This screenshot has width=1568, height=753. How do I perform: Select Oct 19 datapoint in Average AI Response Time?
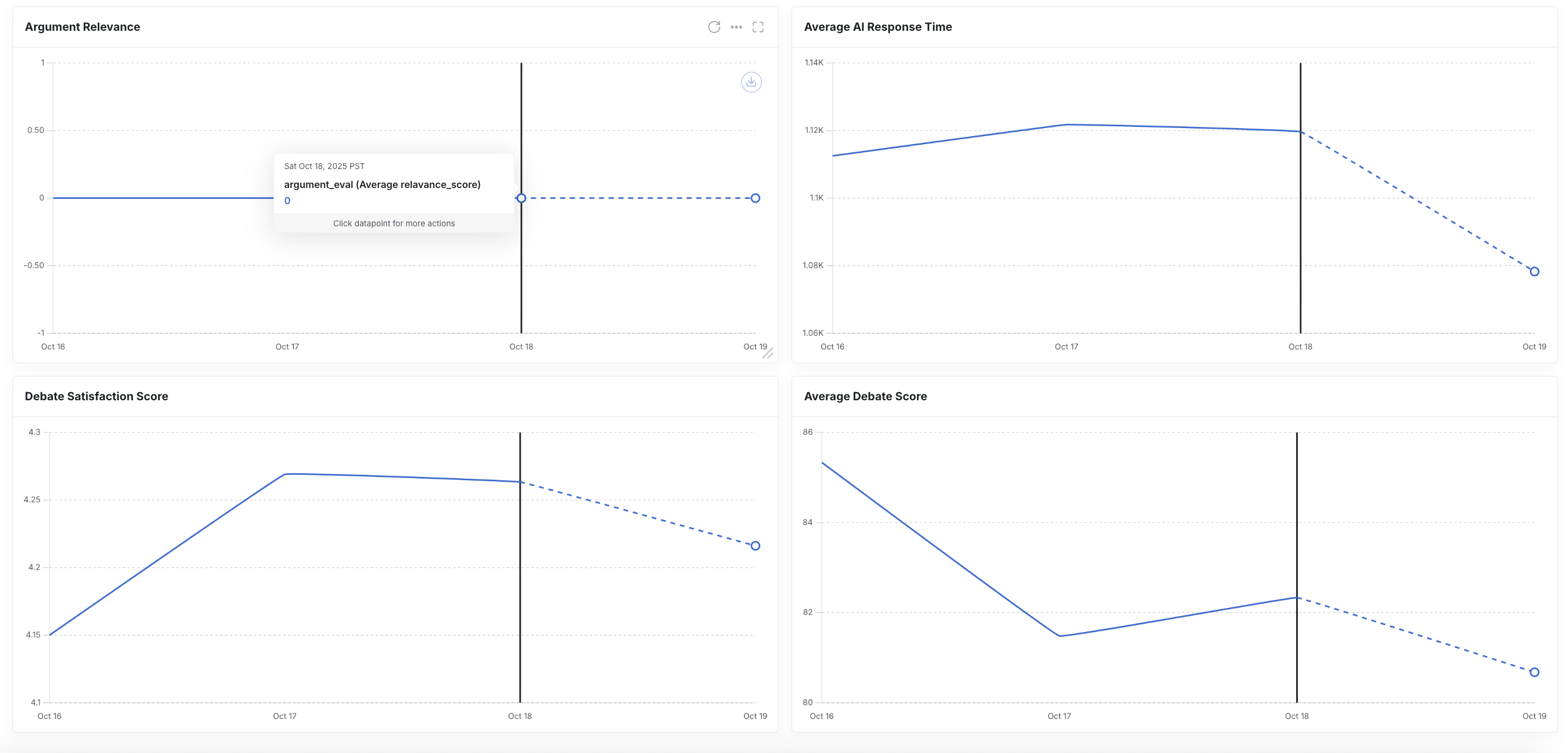[1534, 272]
